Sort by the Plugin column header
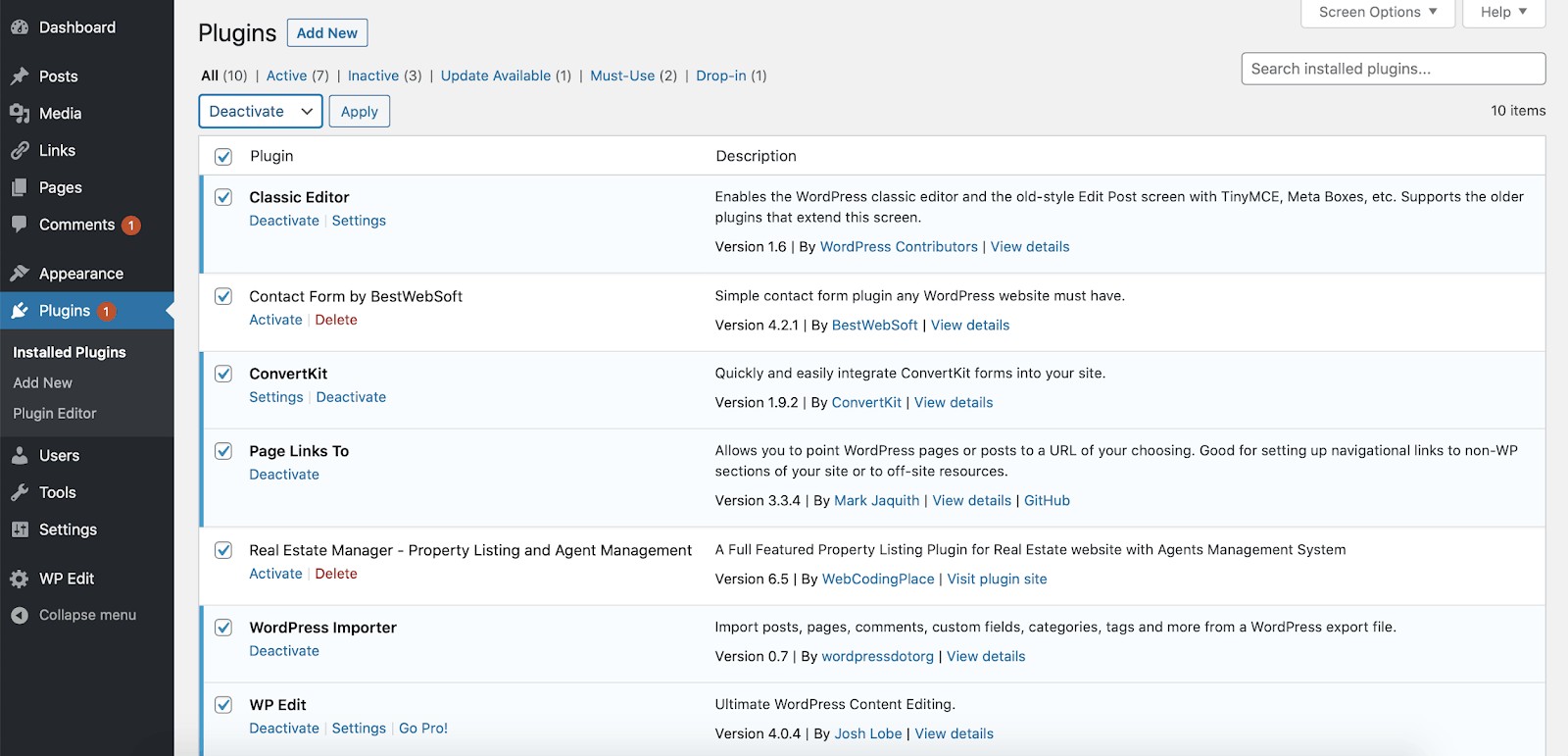This screenshot has width=1568, height=756. click(x=271, y=156)
